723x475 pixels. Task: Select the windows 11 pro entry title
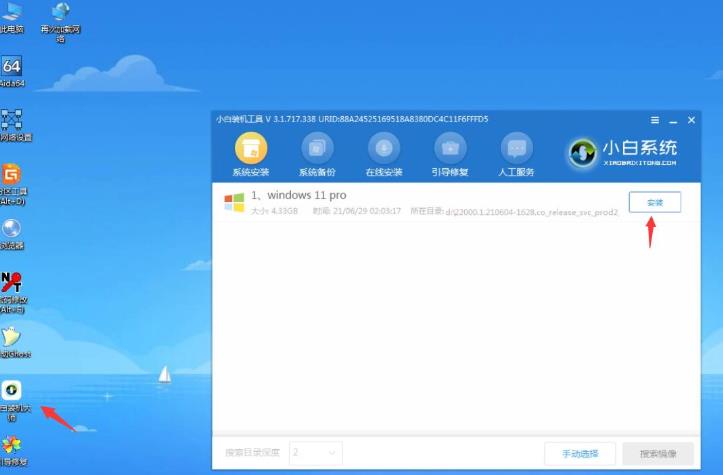(299, 195)
